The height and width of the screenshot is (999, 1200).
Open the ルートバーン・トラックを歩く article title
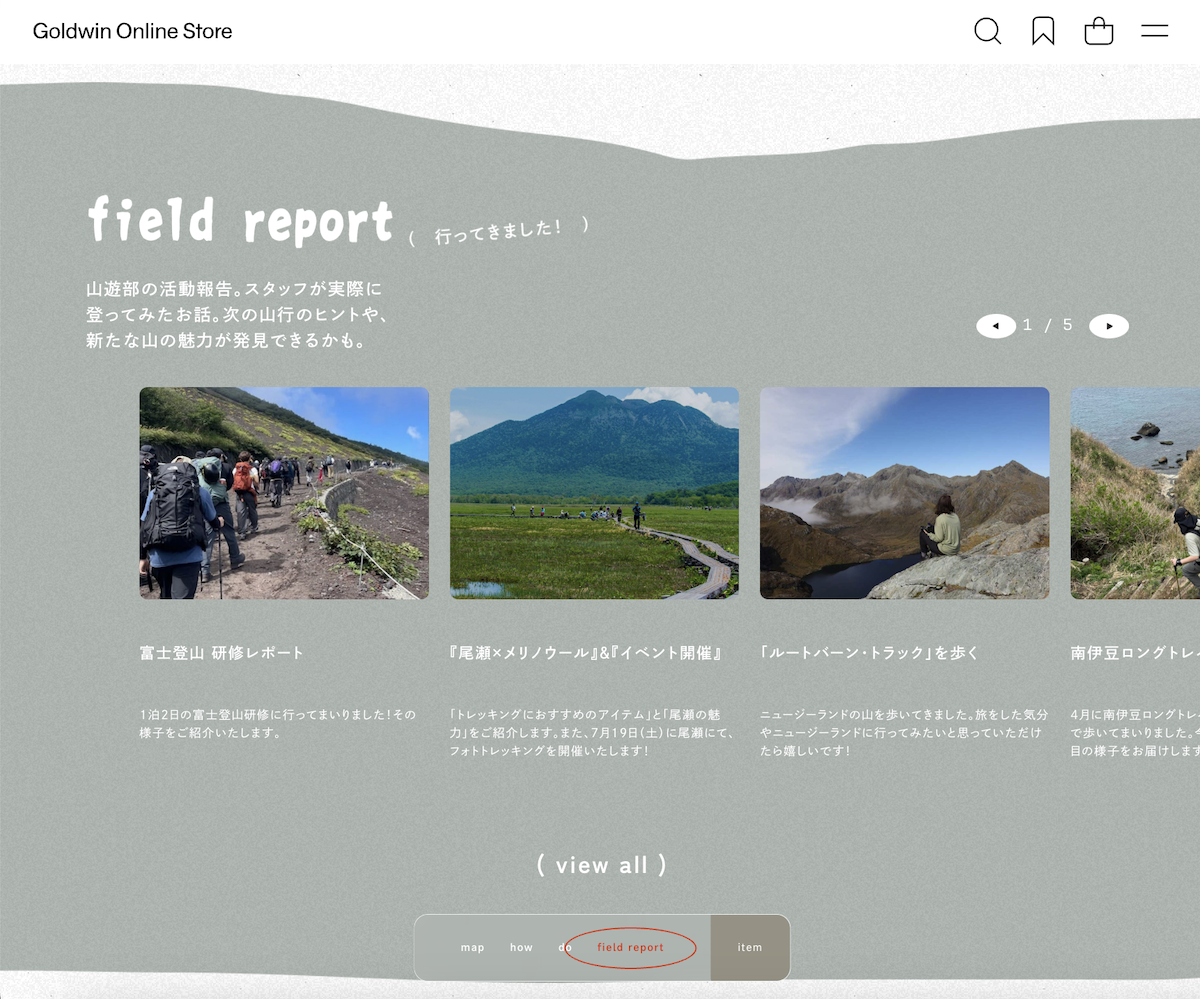pyautogui.click(x=869, y=653)
